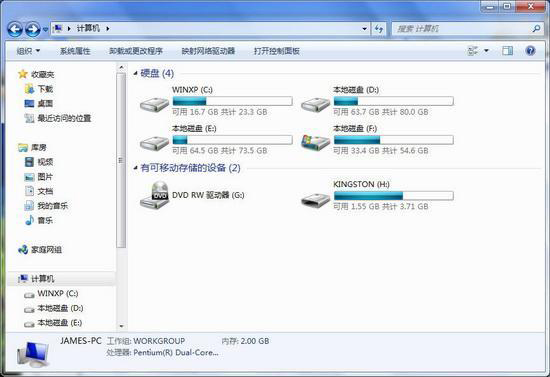
Task: Select the 本地磁盘 (E:) drive icon
Action: click(x=154, y=143)
